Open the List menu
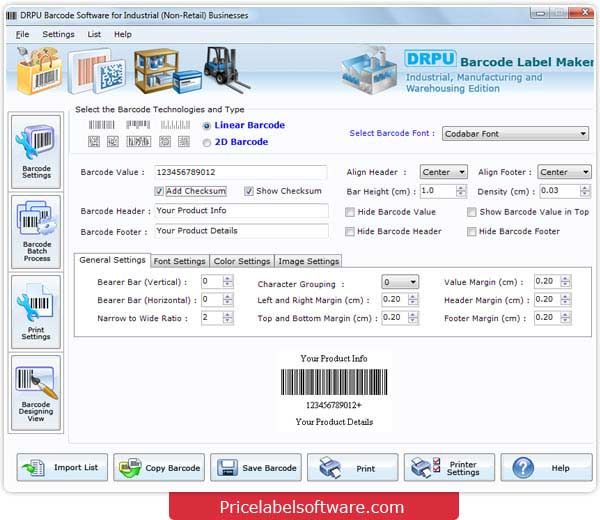Viewport: 600px width, 520px height. coord(94,34)
